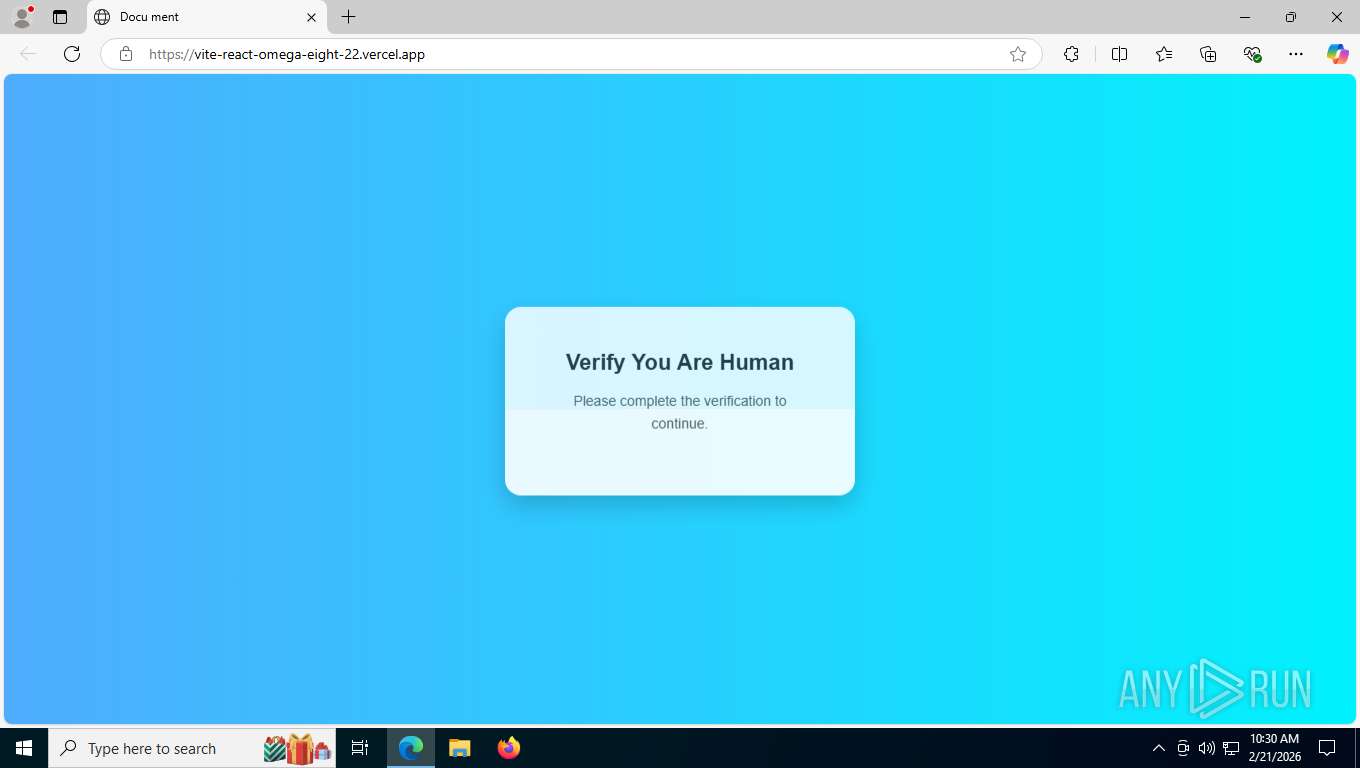The height and width of the screenshot is (768, 1360).
Task: Click the taskbar search box
Action: [192, 748]
